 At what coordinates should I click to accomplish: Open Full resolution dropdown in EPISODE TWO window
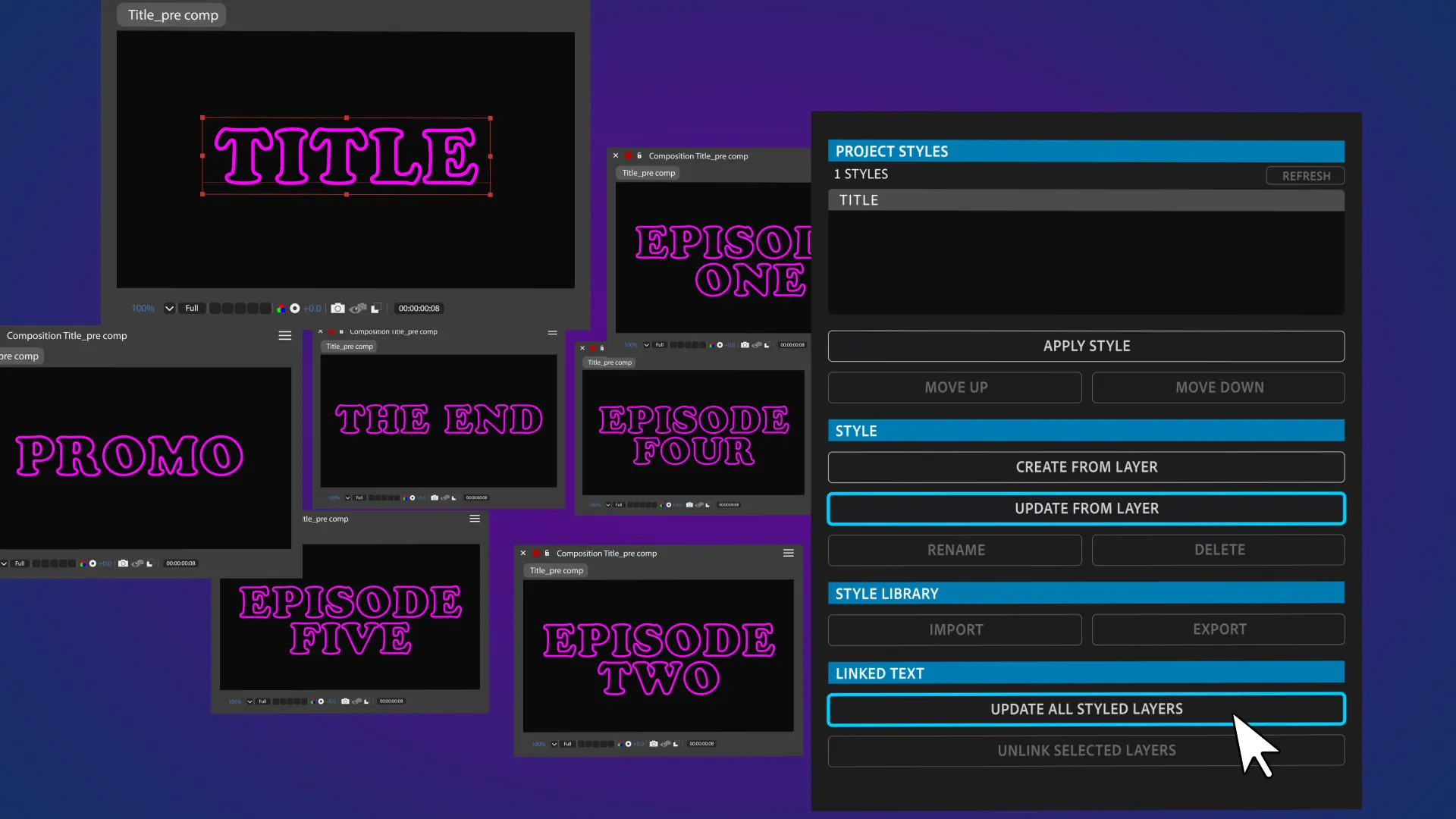point(567,744)
